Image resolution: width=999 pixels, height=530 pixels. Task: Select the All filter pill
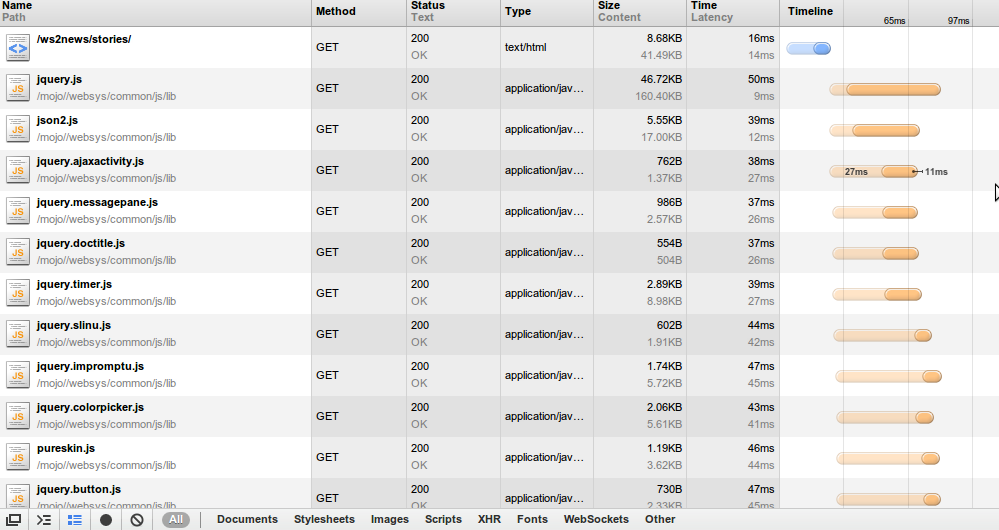point(176,520)
